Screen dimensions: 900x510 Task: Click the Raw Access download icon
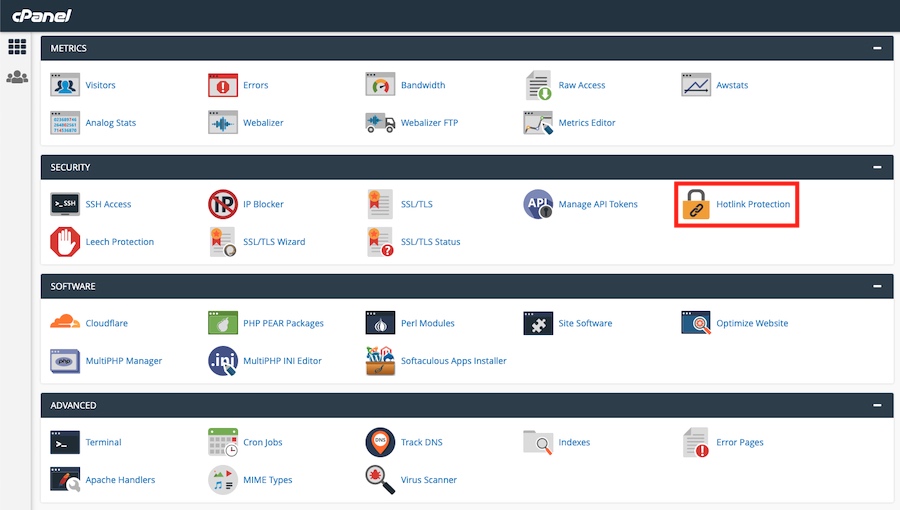pyautogui.click(x=538, y=85)
